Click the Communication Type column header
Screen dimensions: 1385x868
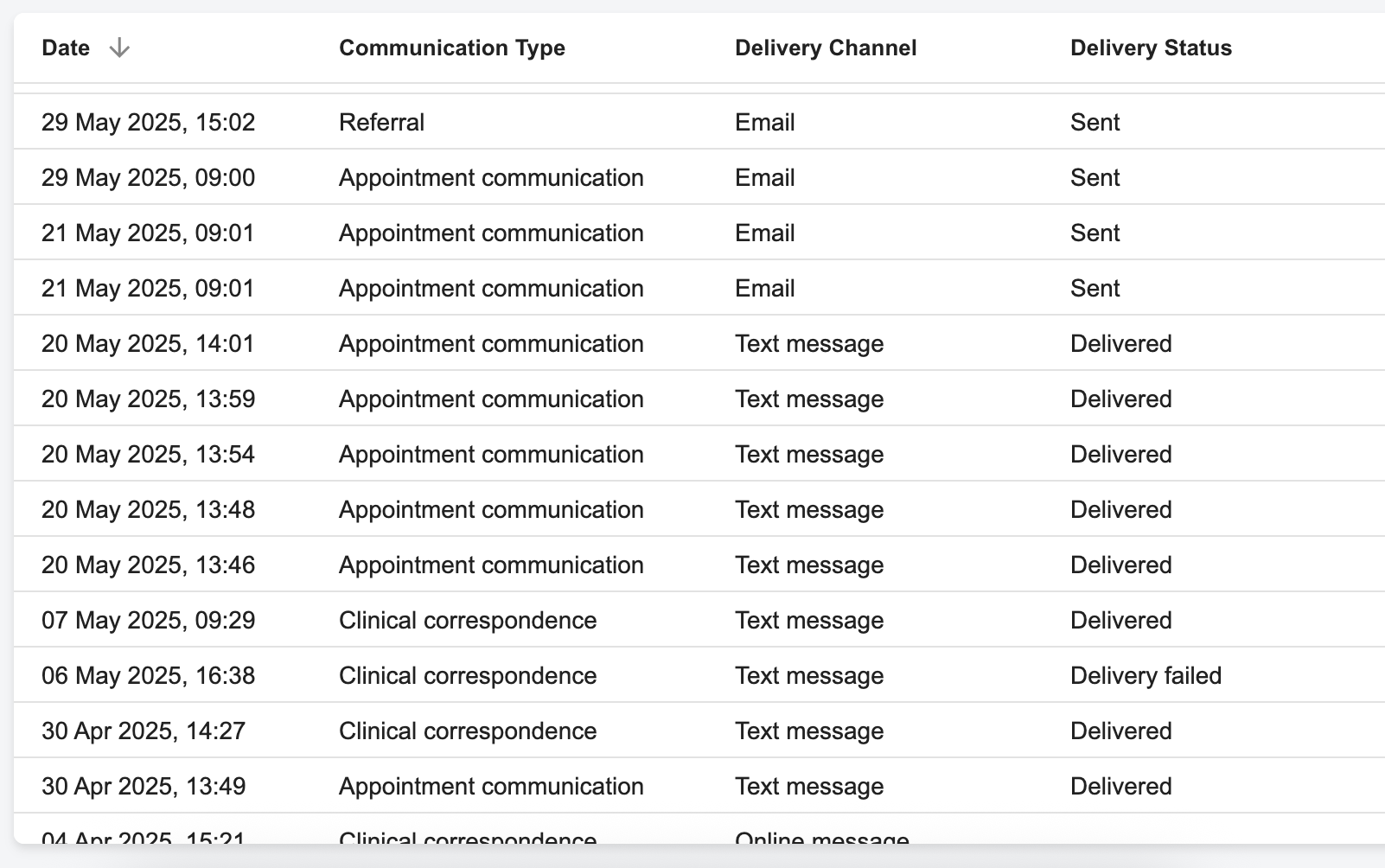pyautogui.click(x=451, y=48)
